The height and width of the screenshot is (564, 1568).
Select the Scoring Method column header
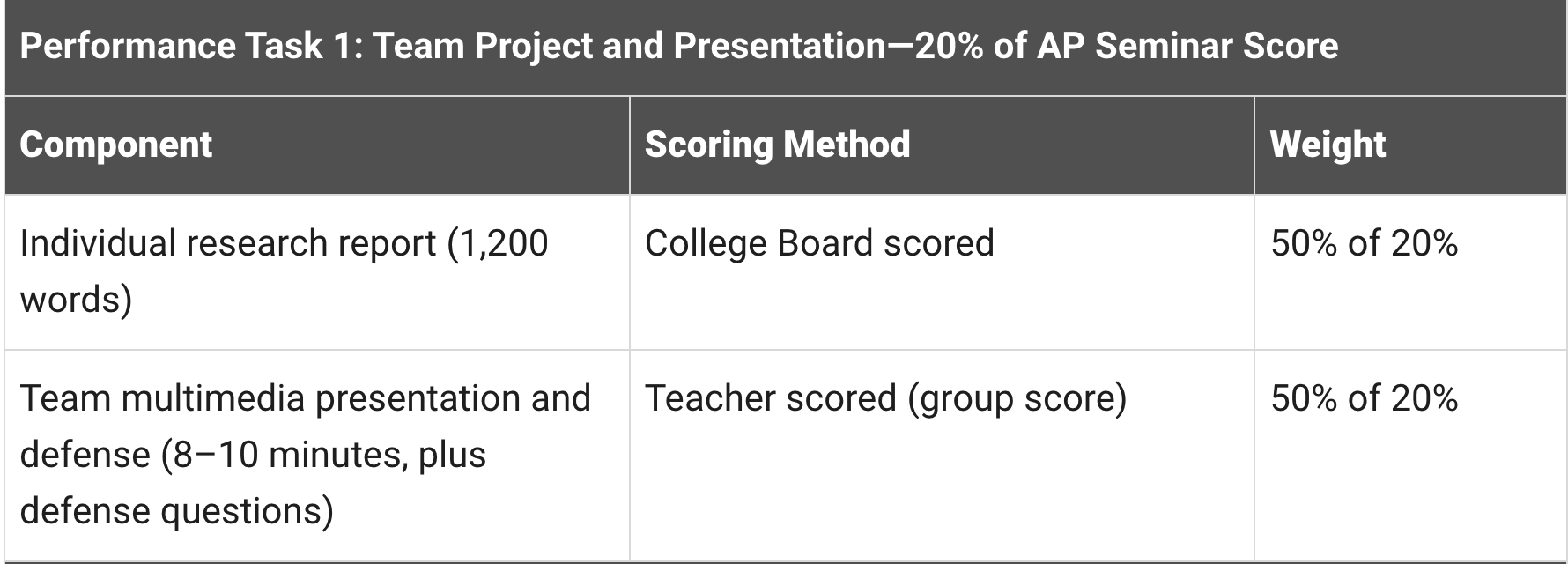point(777,145)
